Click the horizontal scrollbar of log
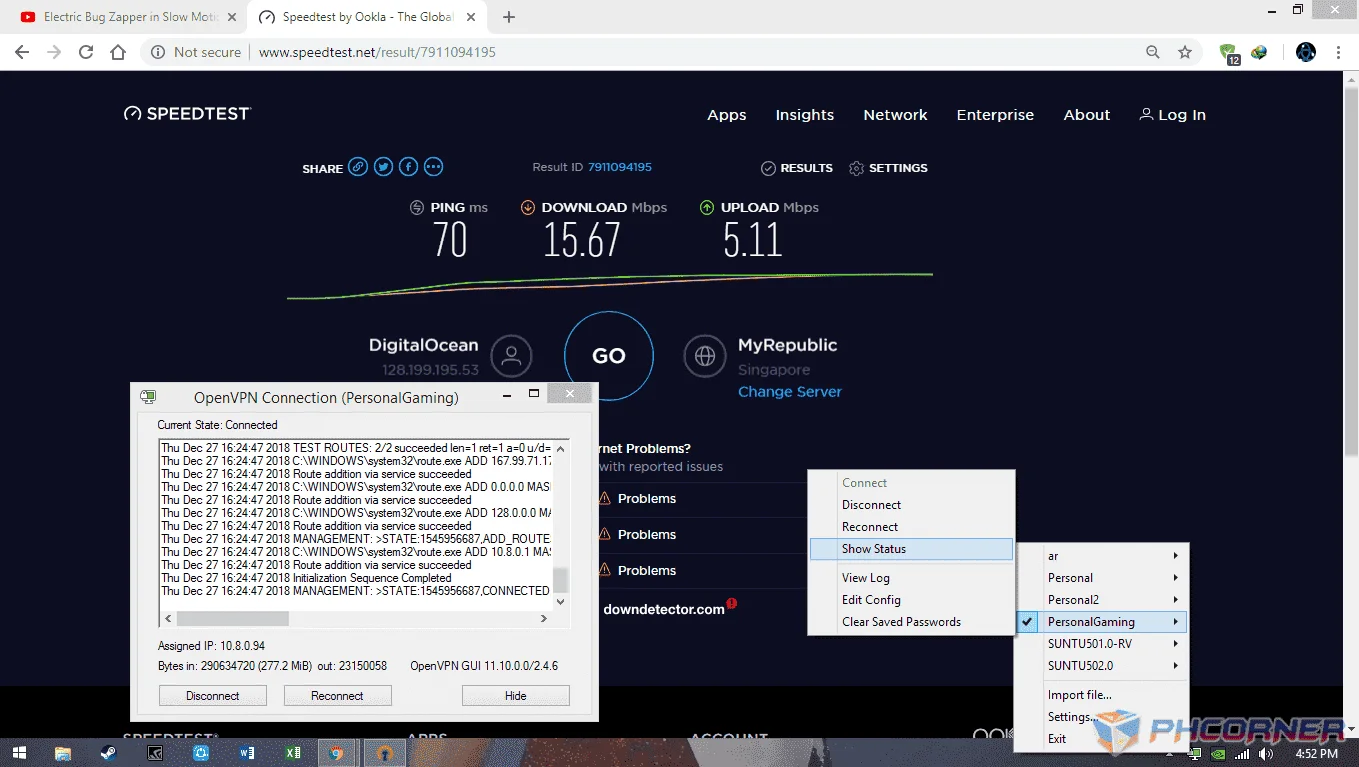 tap(359, 618)
